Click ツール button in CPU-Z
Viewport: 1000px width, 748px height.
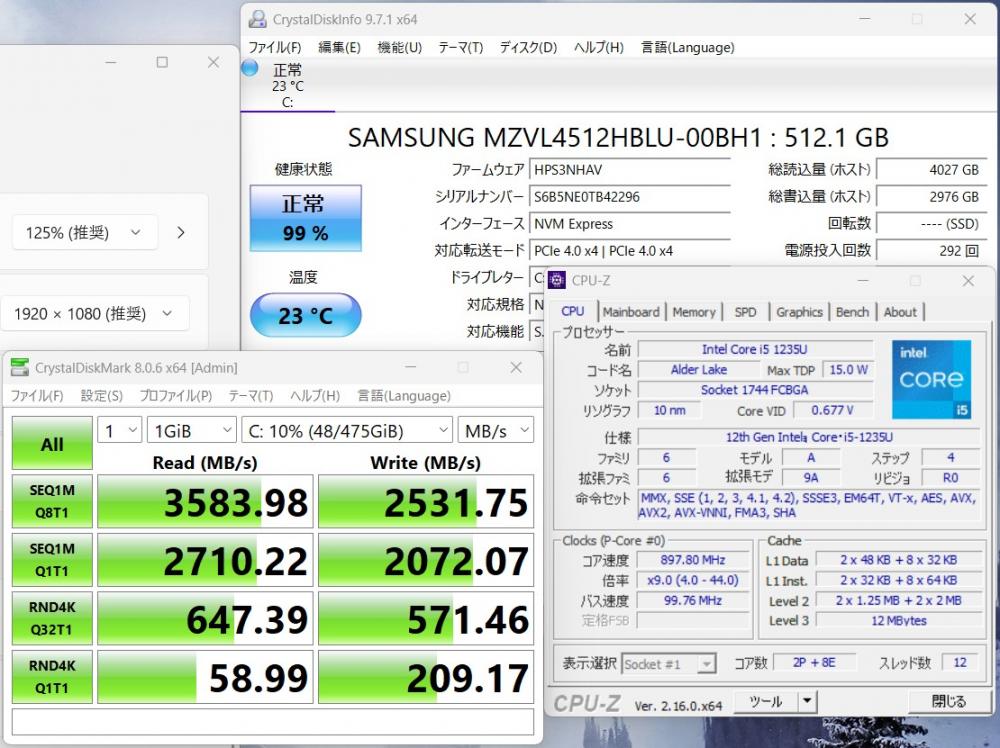click(765, 701)
